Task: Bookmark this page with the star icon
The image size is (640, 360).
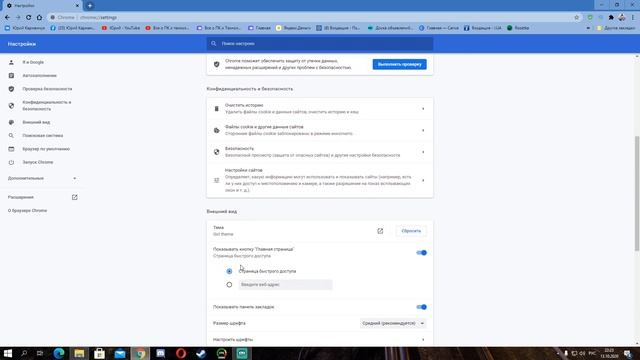Action: [577, 18]
